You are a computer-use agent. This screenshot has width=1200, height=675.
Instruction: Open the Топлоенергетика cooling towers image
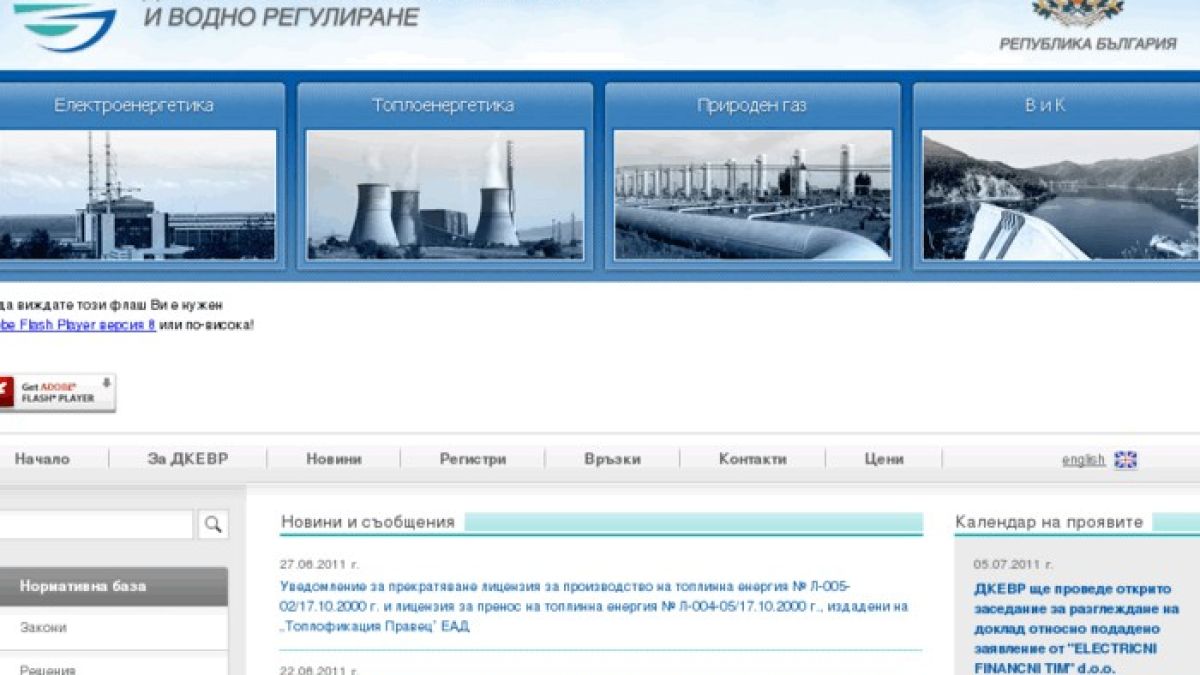445,195
